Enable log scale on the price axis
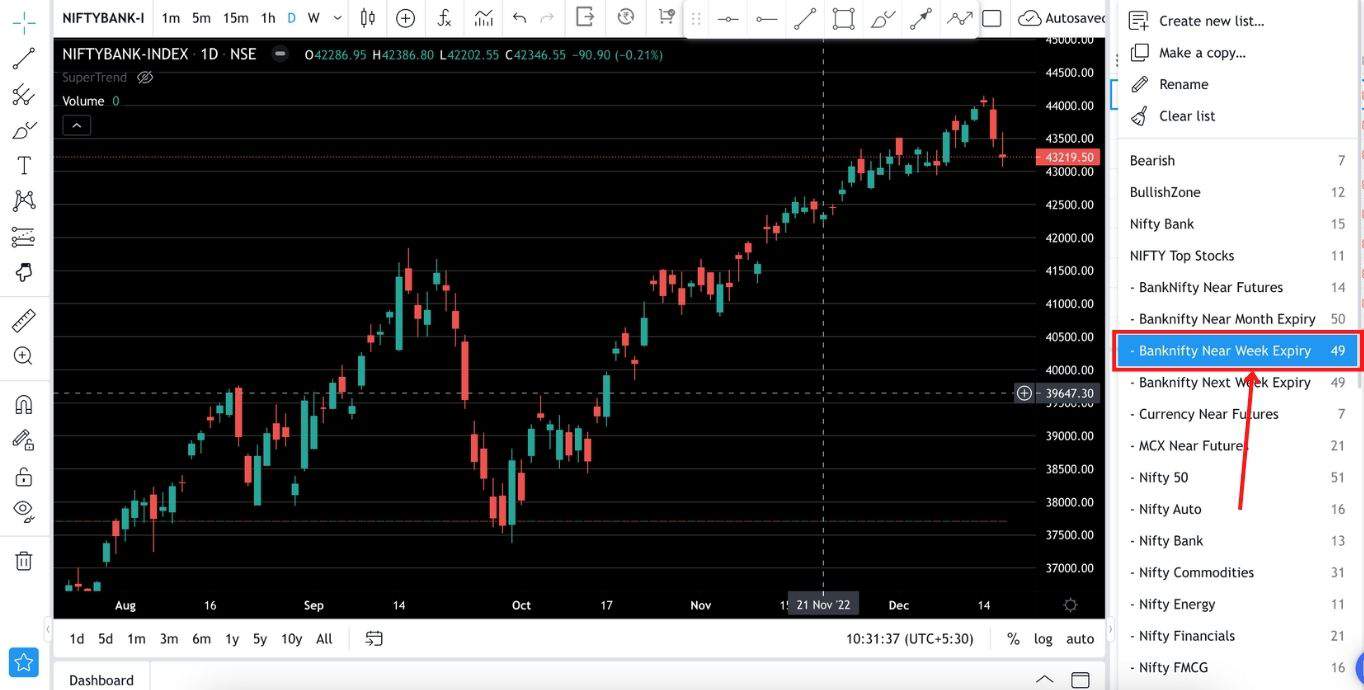 1042,638
